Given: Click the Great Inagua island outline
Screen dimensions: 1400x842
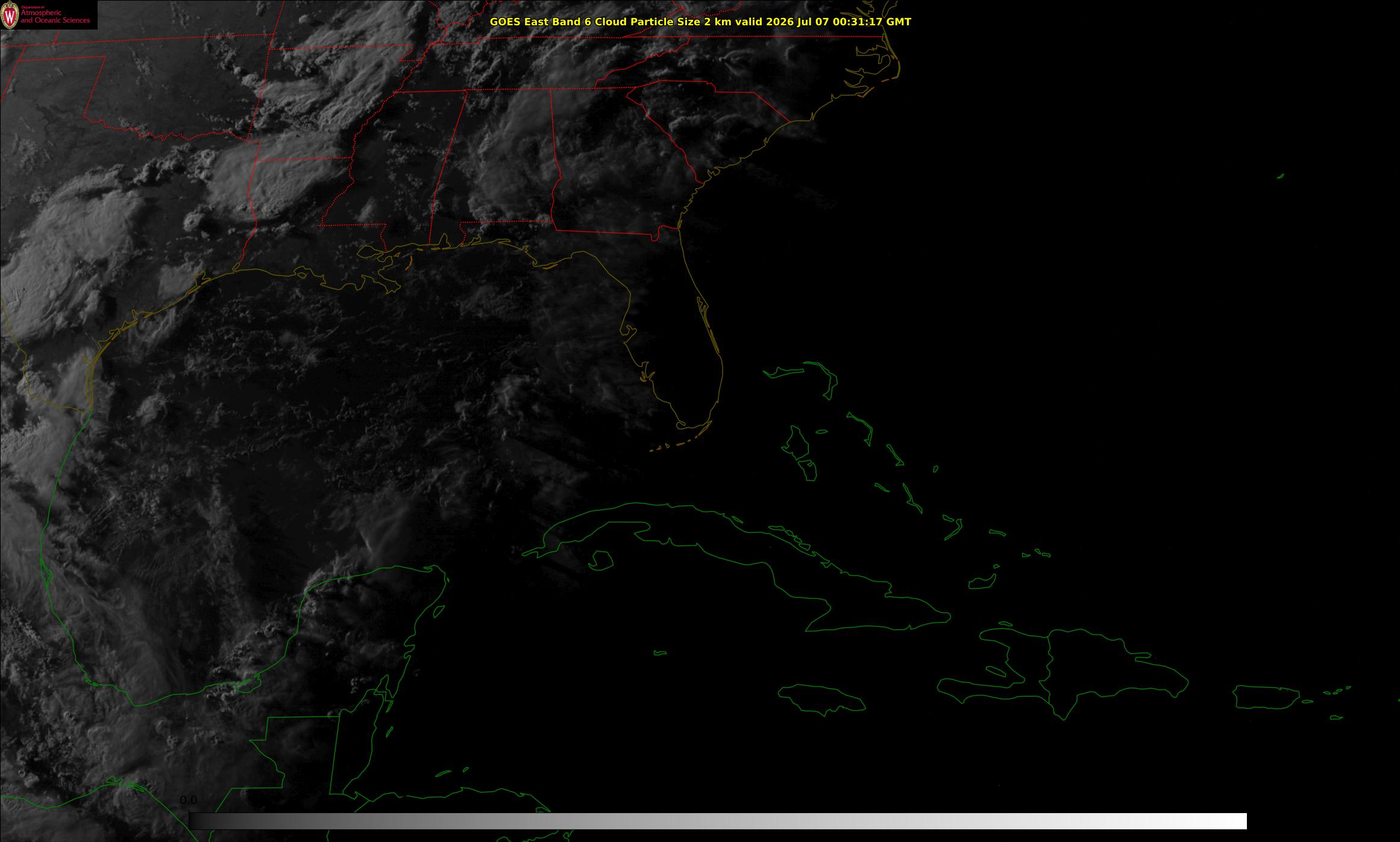Looking at the screenshot, I should pyautogui.click(x=982, y=582).
